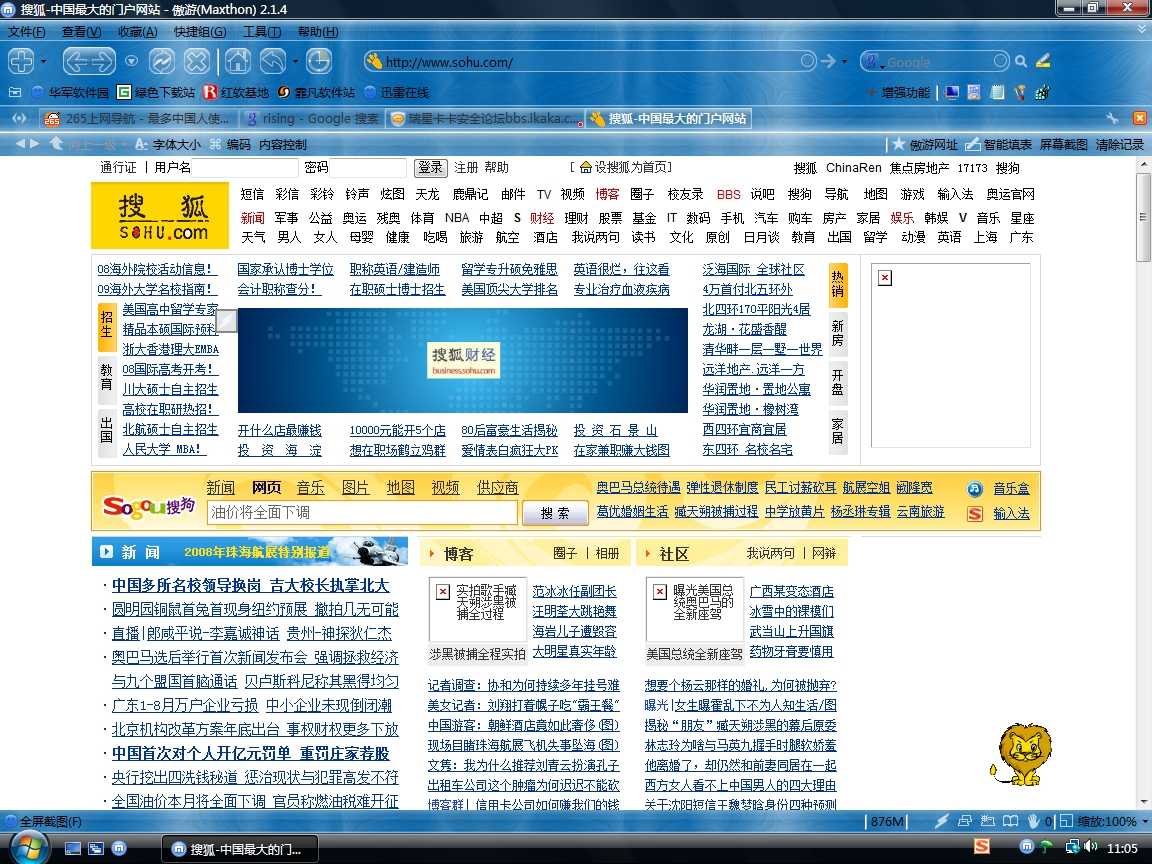Open dropdown next to new tab button
The width and height of the screenshot is (1152, 864).
pyautogui.click(x=43, y=62)
